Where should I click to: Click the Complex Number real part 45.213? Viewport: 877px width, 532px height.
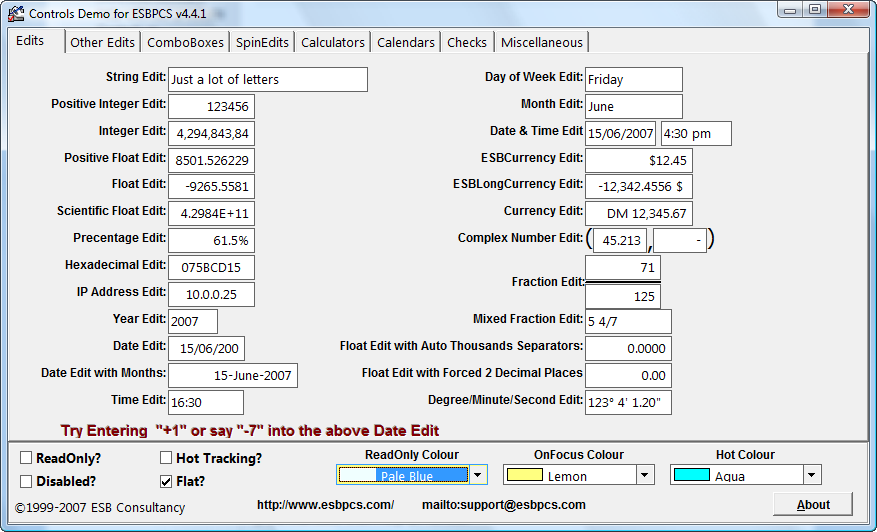[x=620, y=241]
